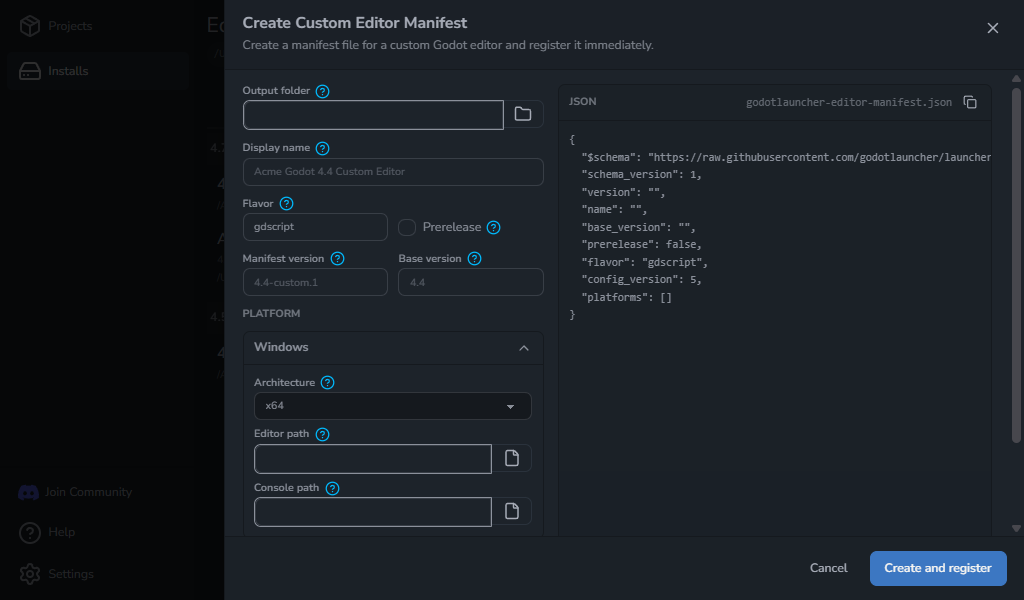Close the Create Custom Editor Manifest dialog
Viewport: 1024px width, 600px height.
click(x=993, y=28)
